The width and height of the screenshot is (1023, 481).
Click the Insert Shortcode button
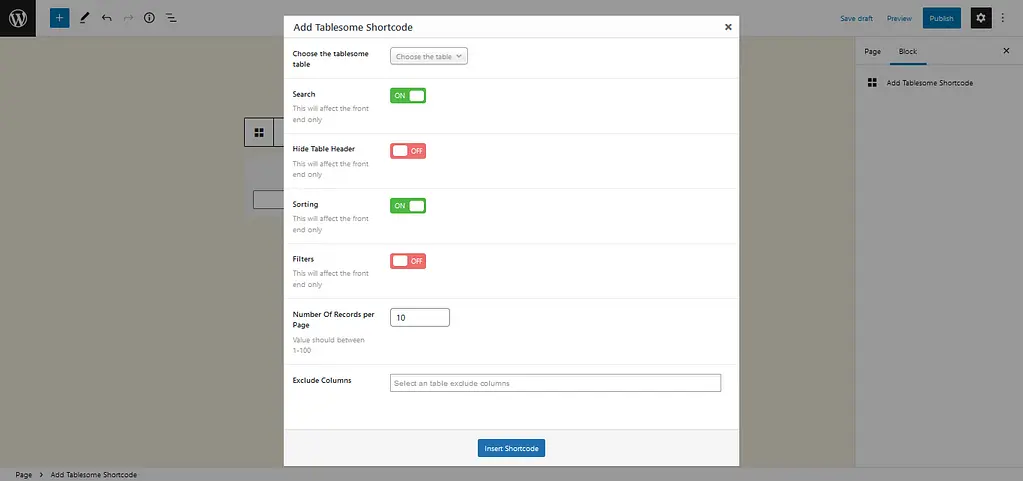point(512,448)
